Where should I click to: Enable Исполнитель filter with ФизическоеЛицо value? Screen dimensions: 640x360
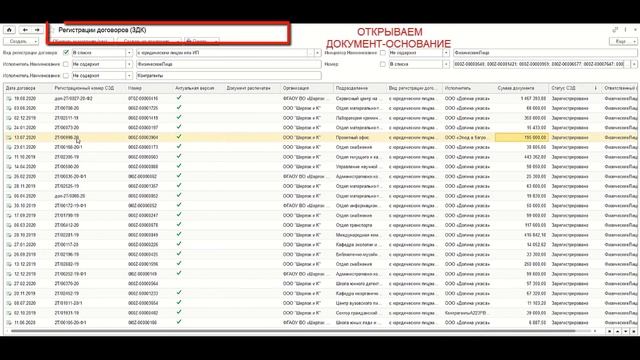click(66, 64)
